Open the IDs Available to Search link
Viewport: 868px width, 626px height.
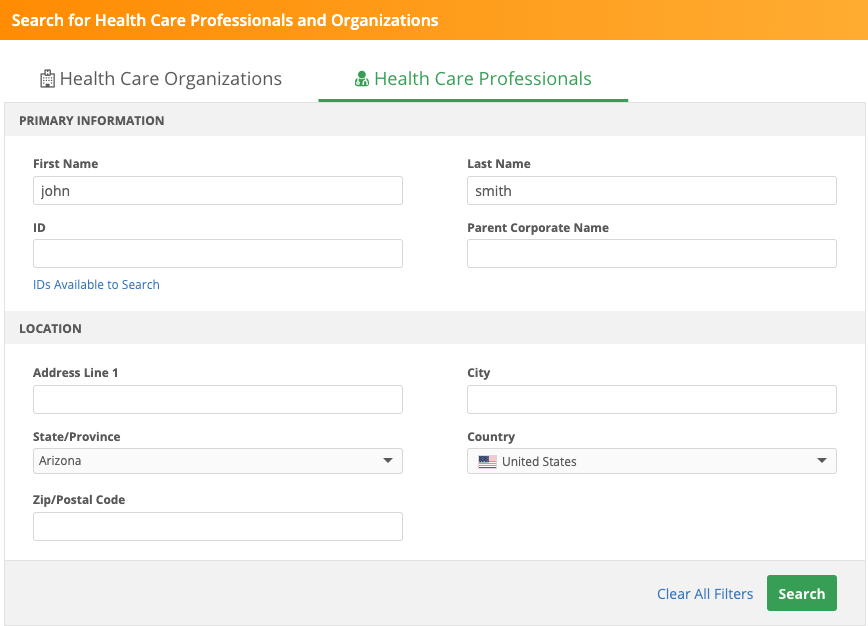click(x=96, y=285)
